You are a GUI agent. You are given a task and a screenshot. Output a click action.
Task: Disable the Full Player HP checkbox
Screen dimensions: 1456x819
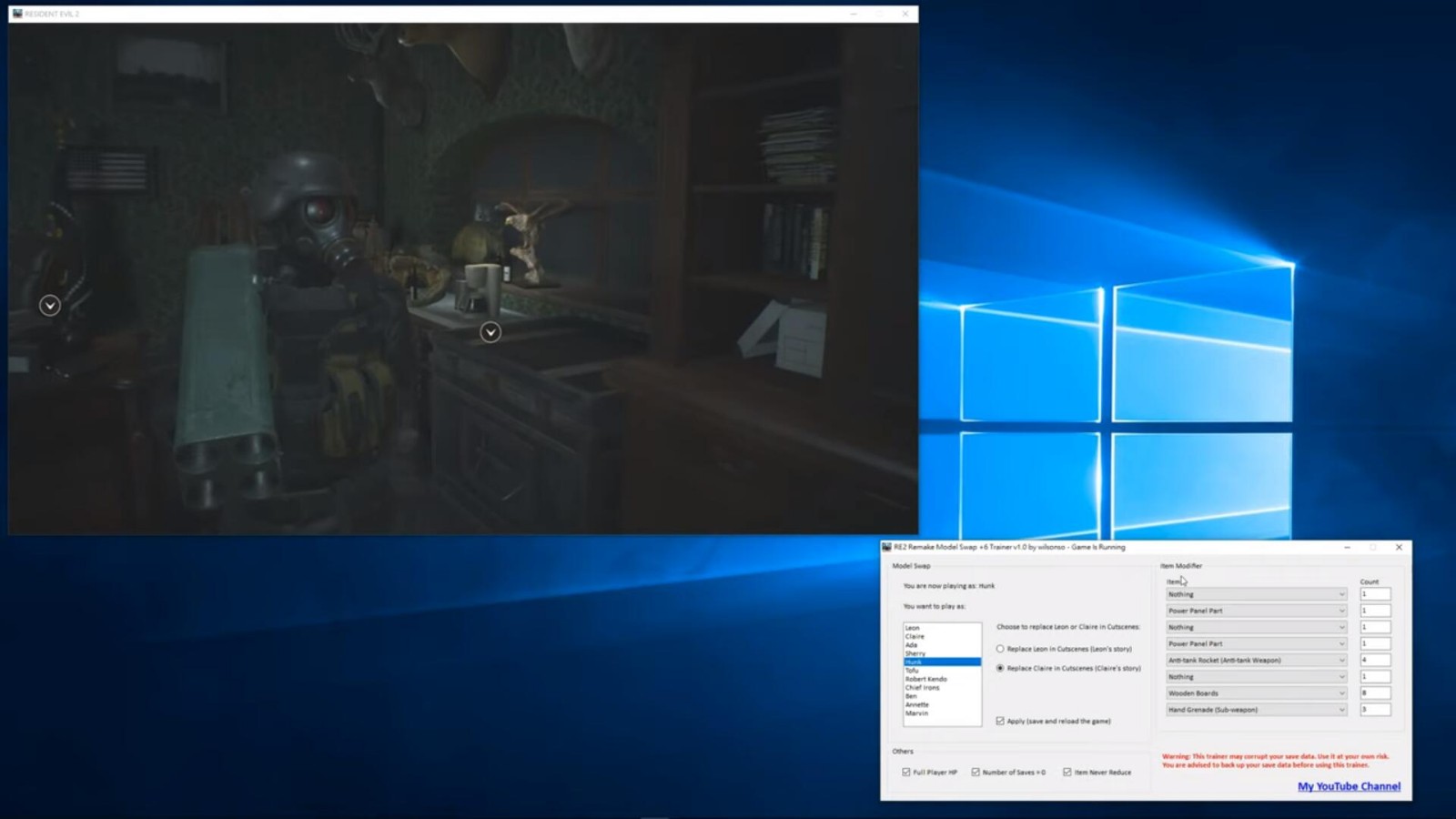point(906,772)
